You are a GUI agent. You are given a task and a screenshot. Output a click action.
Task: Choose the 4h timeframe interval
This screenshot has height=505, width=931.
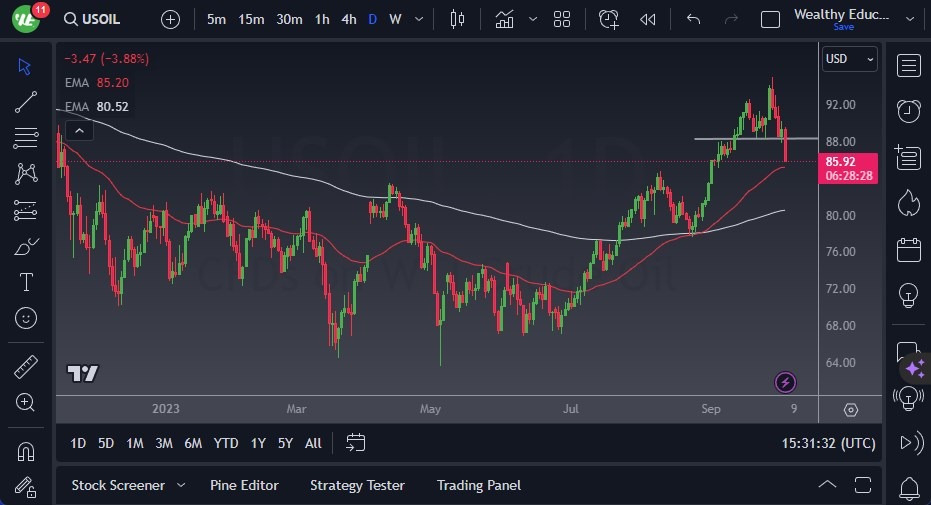(348, 19)
